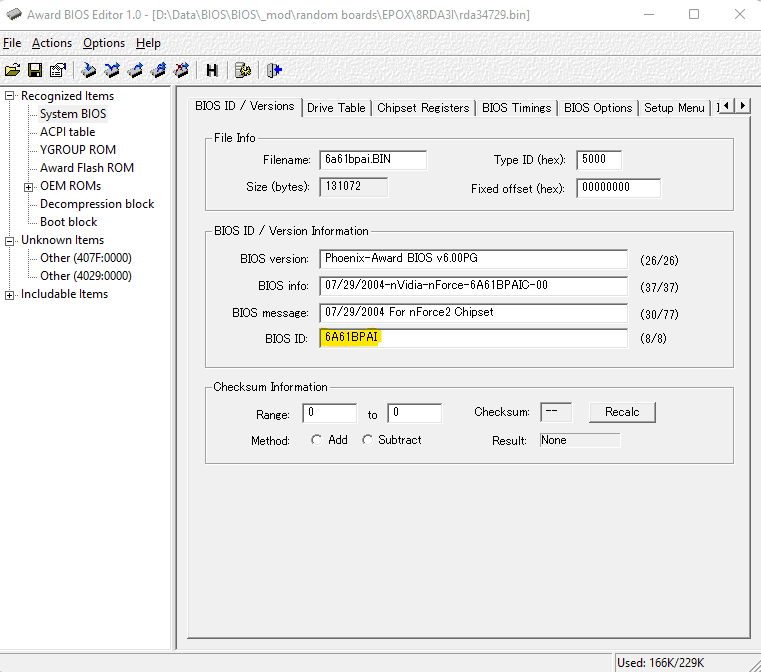
Task: Switch to the BIOS Timings tab
Action: coord(516,108)
